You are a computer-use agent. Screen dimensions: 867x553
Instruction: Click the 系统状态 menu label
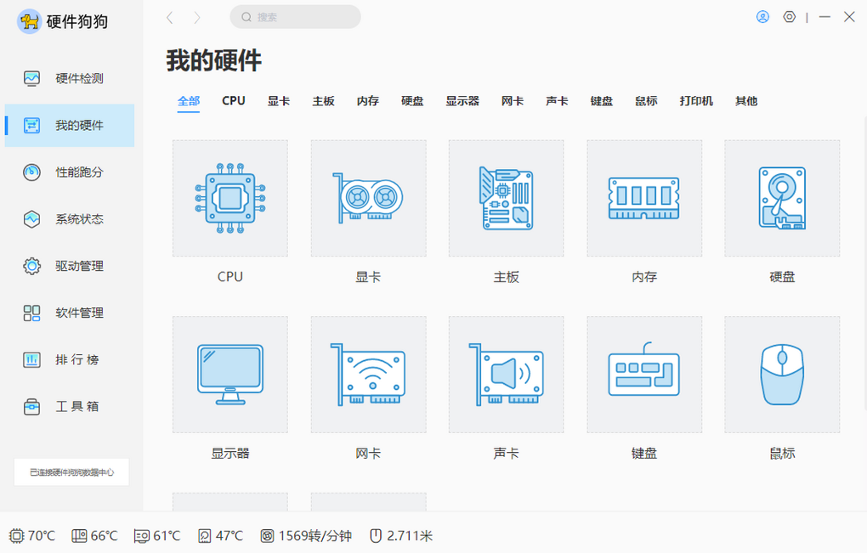point(79,219)
